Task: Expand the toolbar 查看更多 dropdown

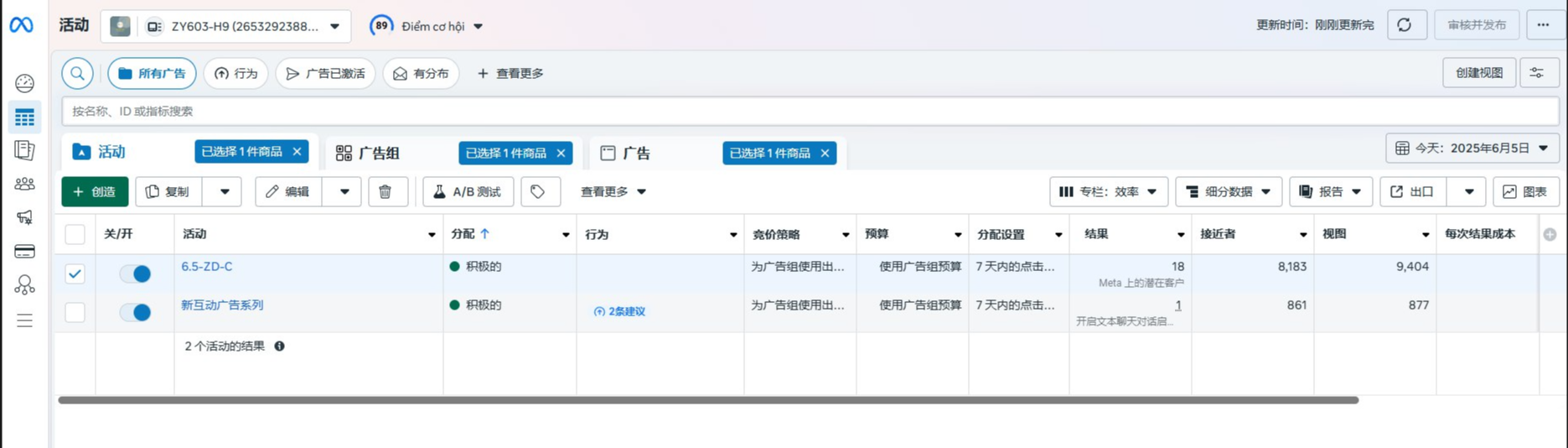Action: click(613, 191)
